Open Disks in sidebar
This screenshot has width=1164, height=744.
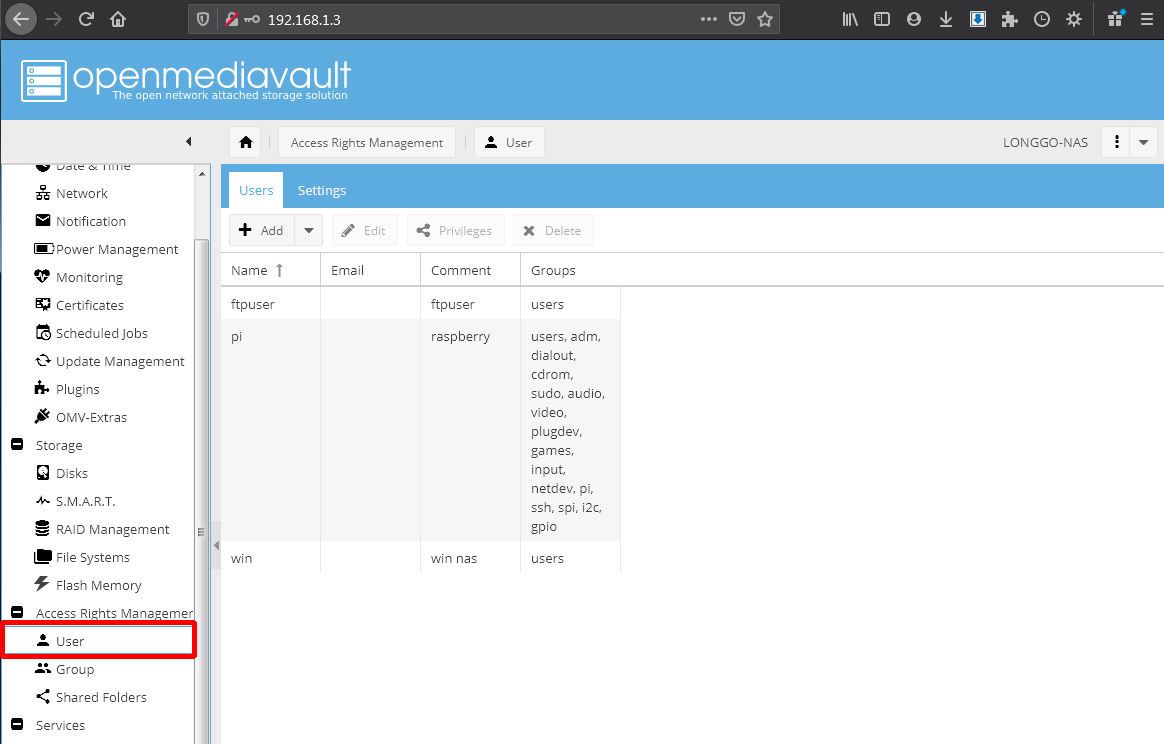(x=71, y=473)
